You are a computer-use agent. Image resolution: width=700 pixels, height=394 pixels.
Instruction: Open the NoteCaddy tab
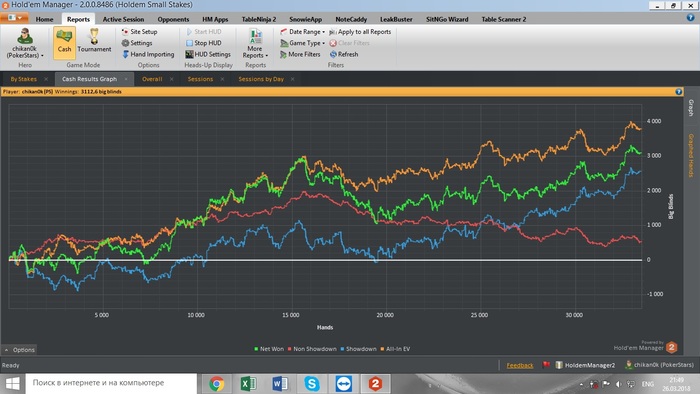point(351,19)
